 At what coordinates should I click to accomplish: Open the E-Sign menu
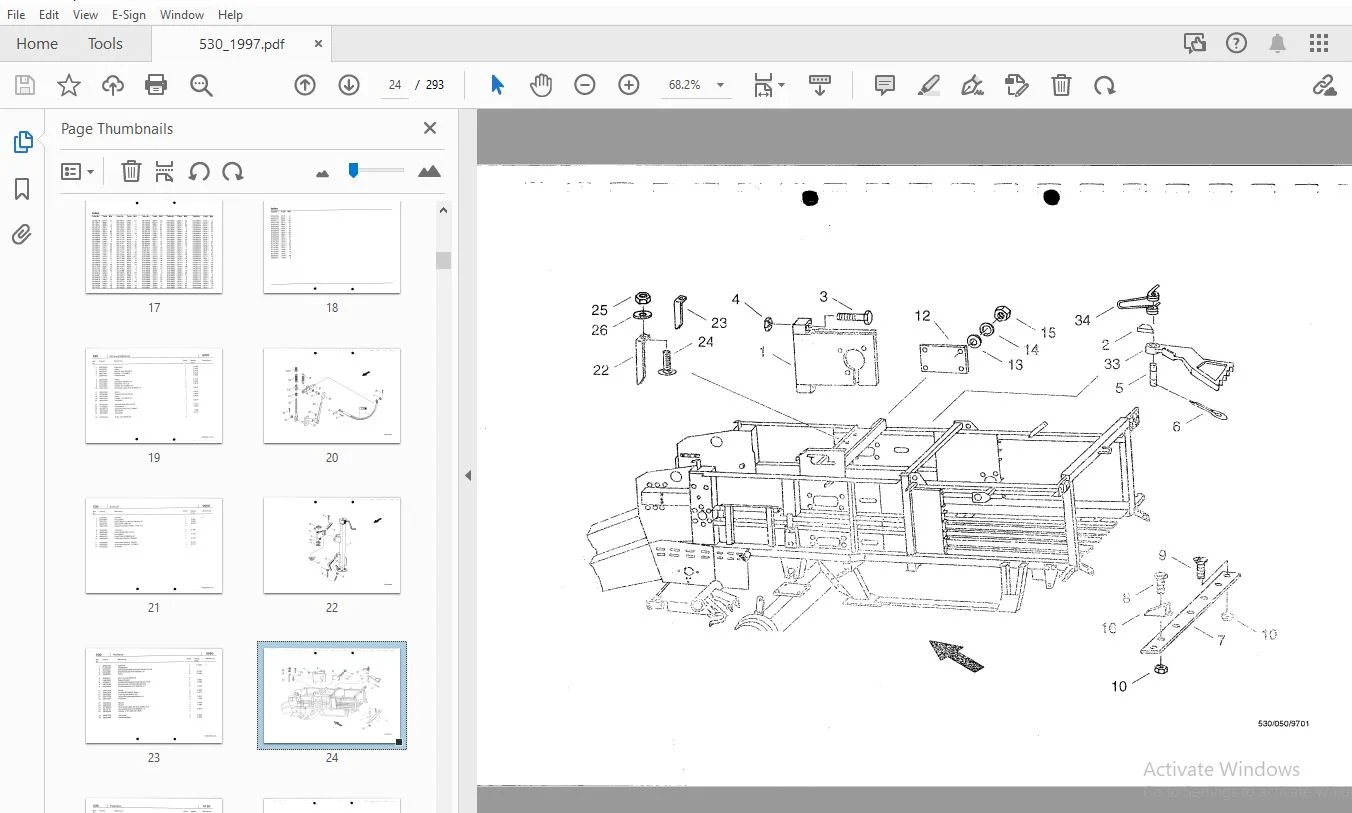129,15
